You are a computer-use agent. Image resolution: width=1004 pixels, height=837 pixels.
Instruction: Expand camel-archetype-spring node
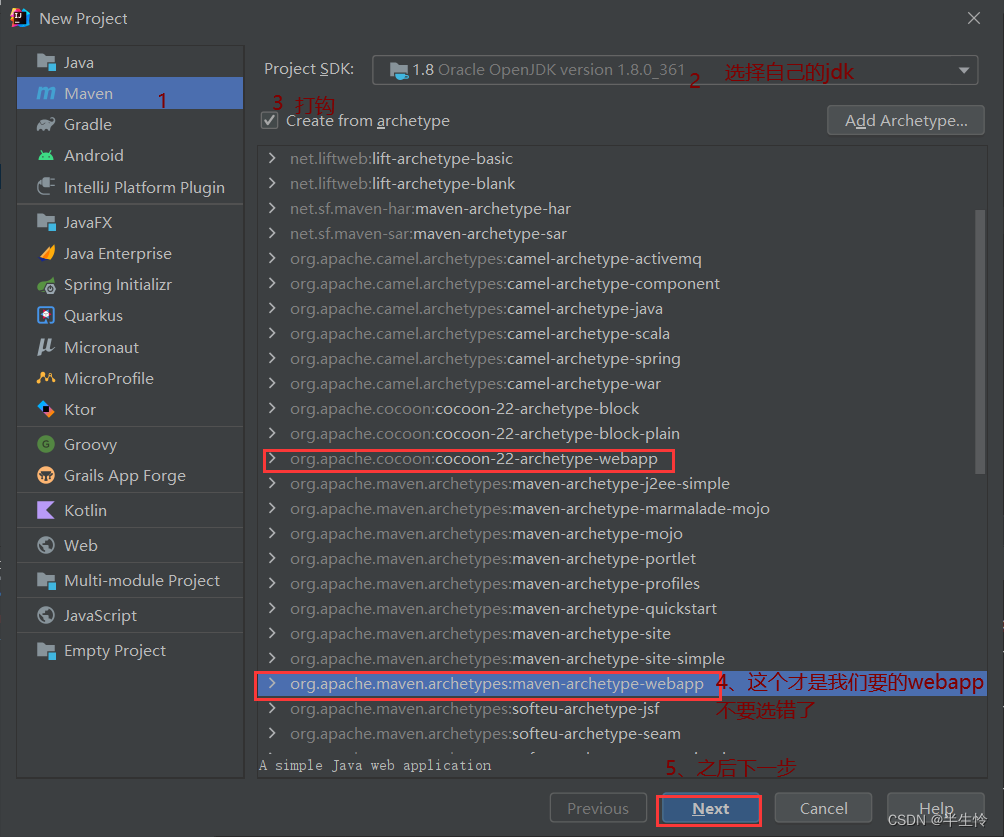click(x=272, y=358)
